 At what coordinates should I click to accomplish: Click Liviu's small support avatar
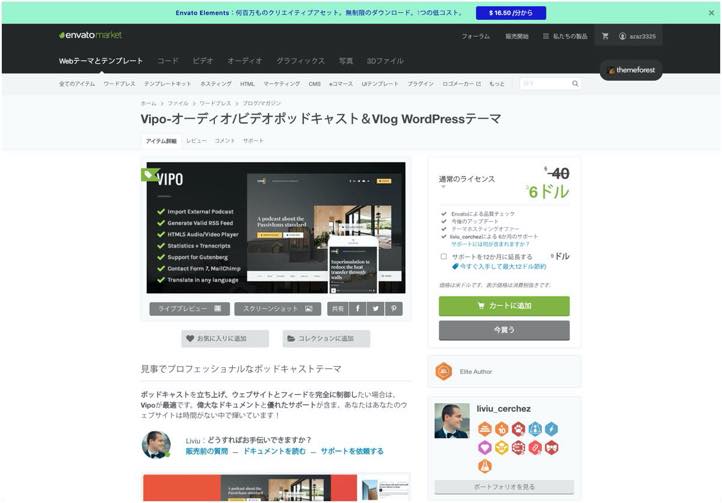coord(156,445)
